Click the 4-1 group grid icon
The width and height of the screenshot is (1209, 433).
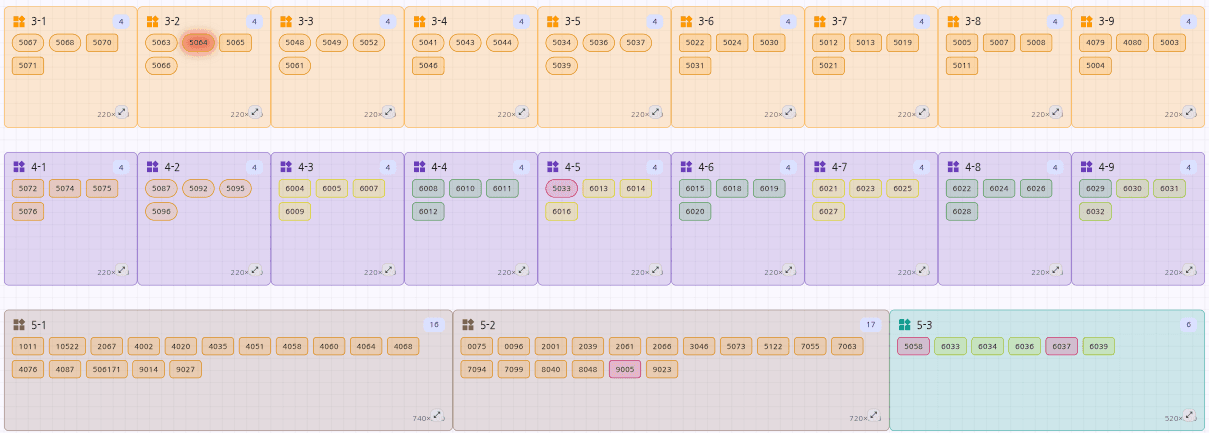click(19, 167)
